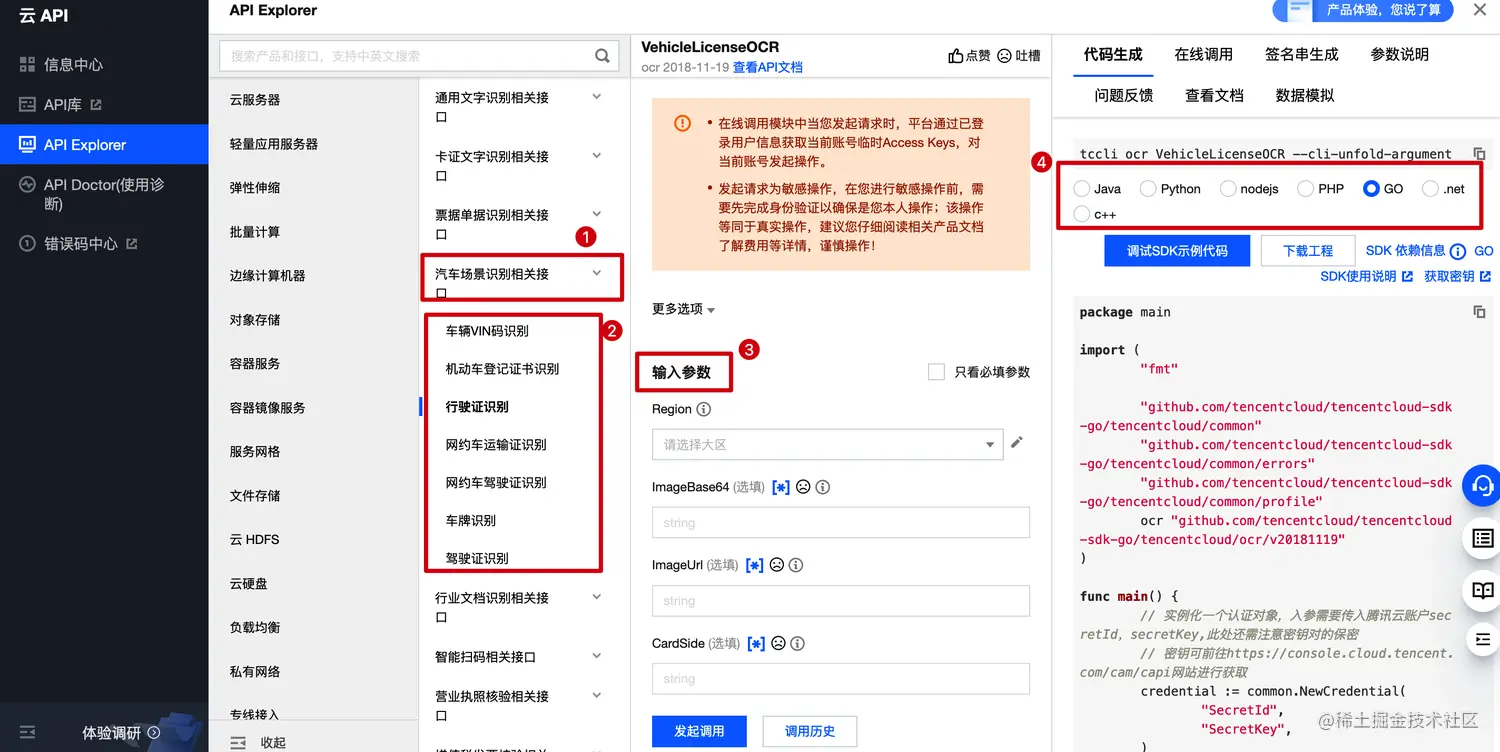Collapse sidebar with 收起 icon
The height and width of the screenshot is (752, 1500).
point(239,742)
